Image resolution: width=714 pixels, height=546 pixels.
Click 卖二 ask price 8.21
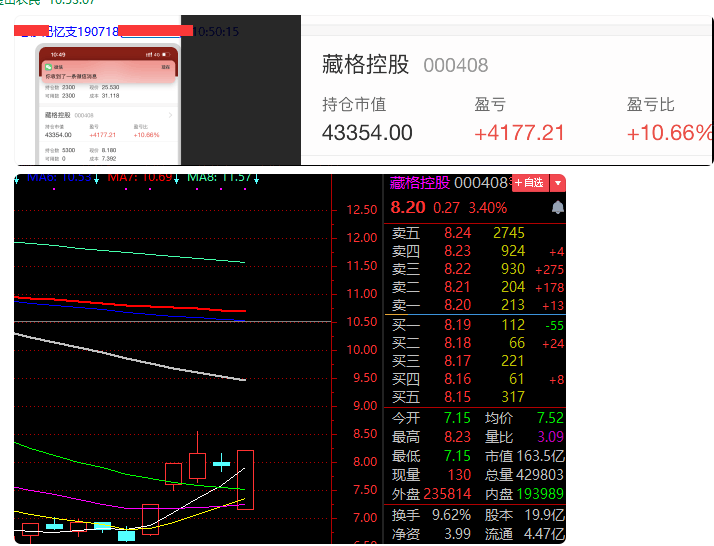(x=458, y=287)
